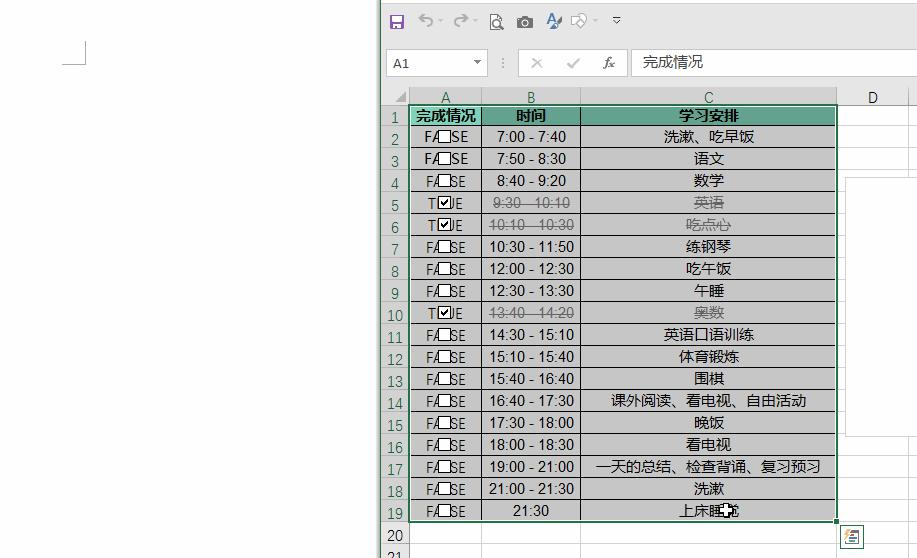Expand the Redo history dropdown arrow
This screenshot has height=558, width=917.
point(475,21)
